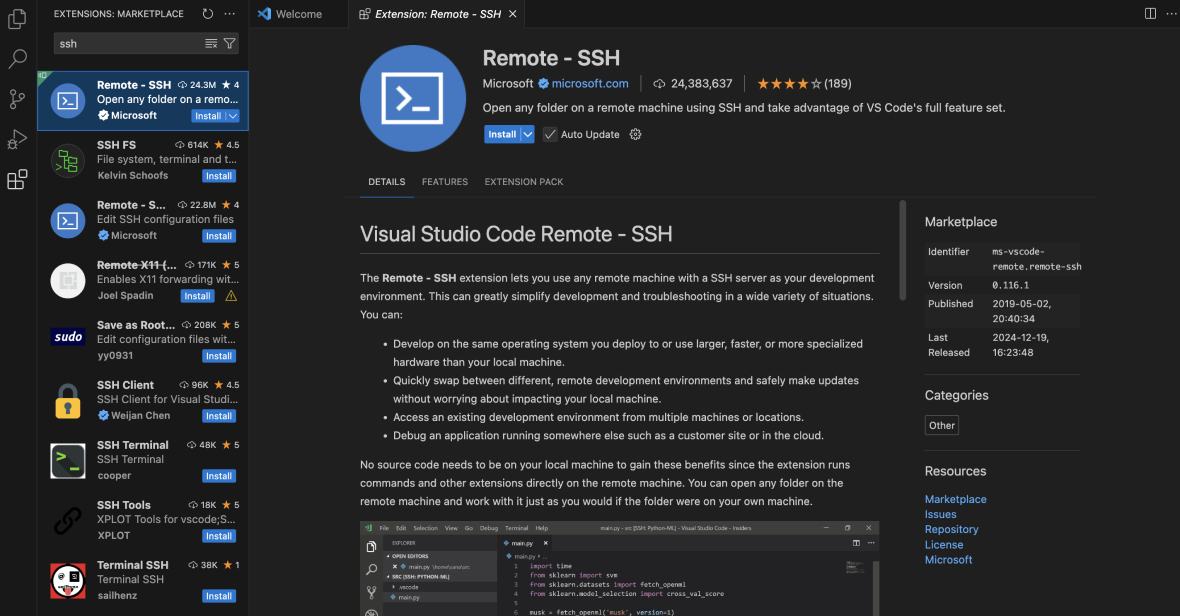Image resolution: width=1180 pixels, height=616 pixels.
Task: Install the SSH Client extension
Action: pyautogui.click(x=219, y=416)
